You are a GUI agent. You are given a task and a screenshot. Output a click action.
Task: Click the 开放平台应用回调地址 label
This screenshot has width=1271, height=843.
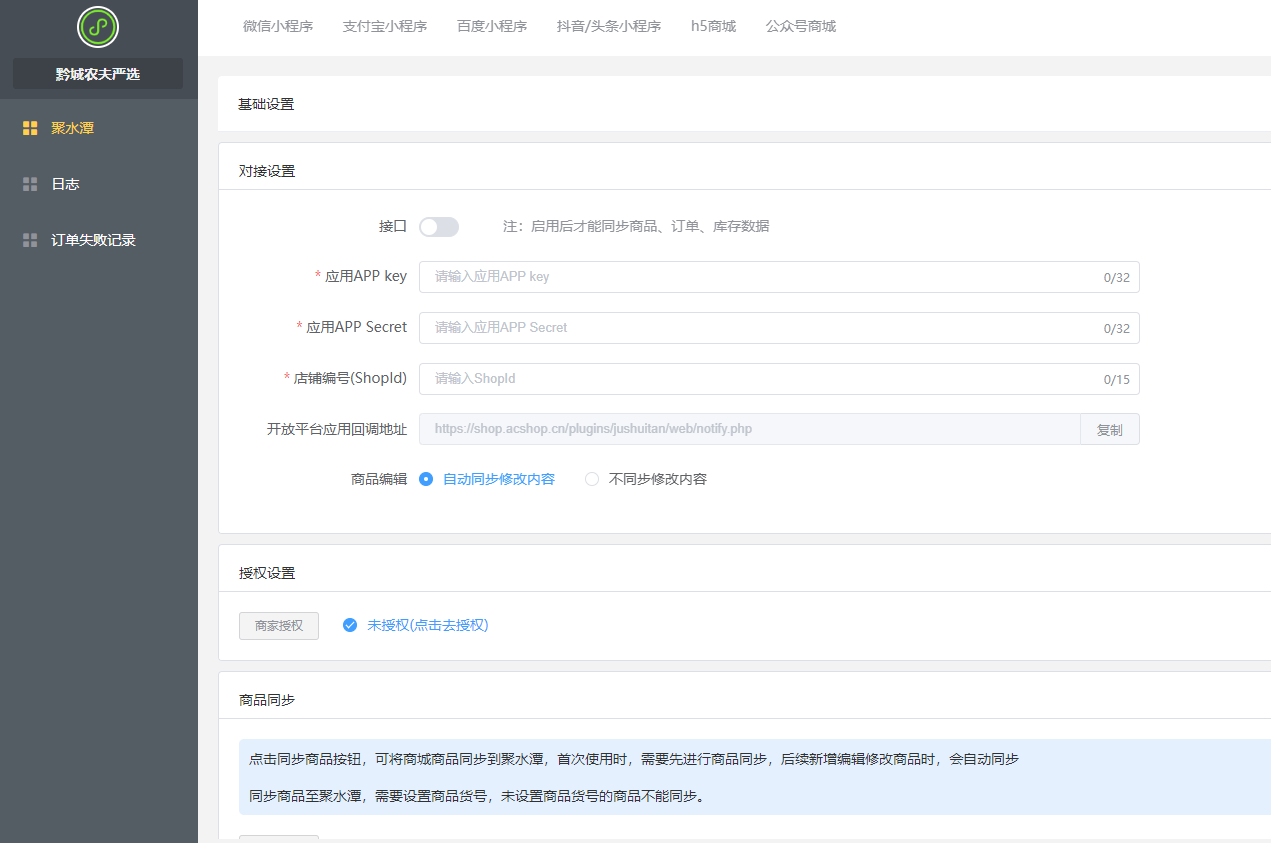point(337,429)
